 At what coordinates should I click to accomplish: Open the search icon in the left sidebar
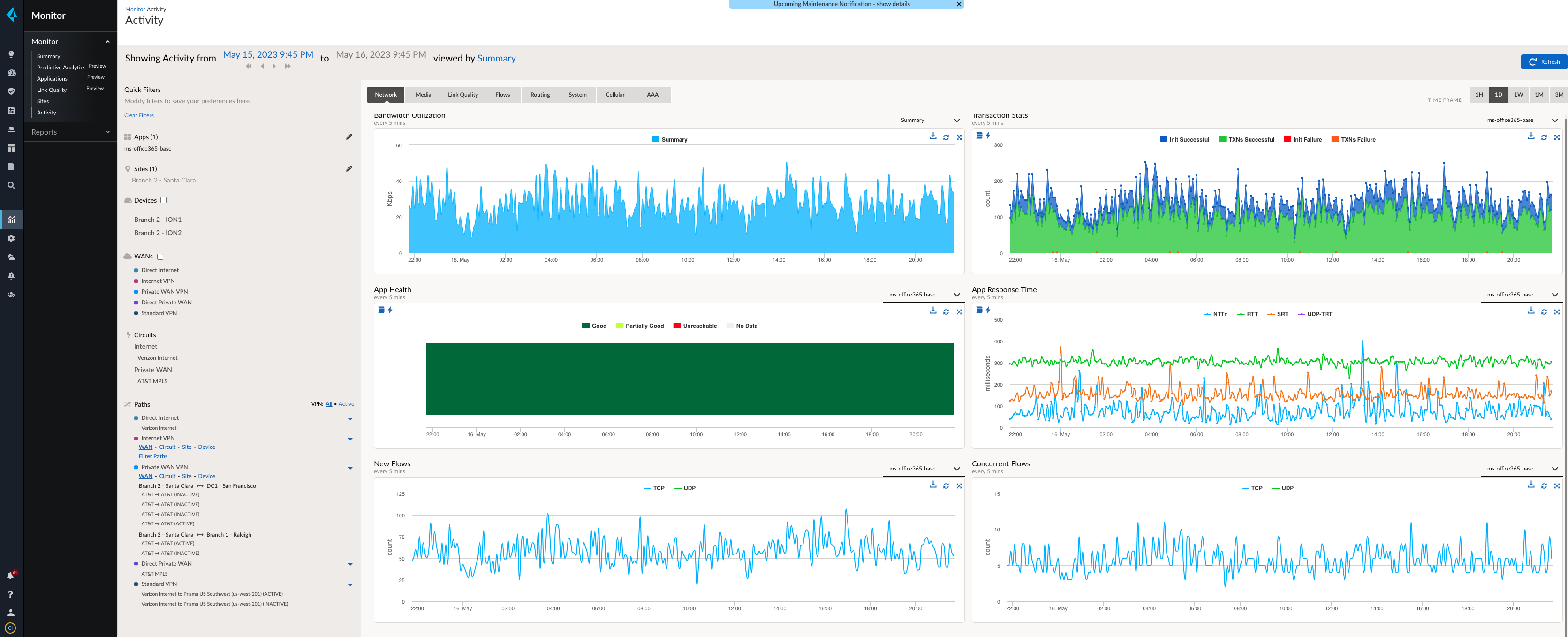point(11,185)
